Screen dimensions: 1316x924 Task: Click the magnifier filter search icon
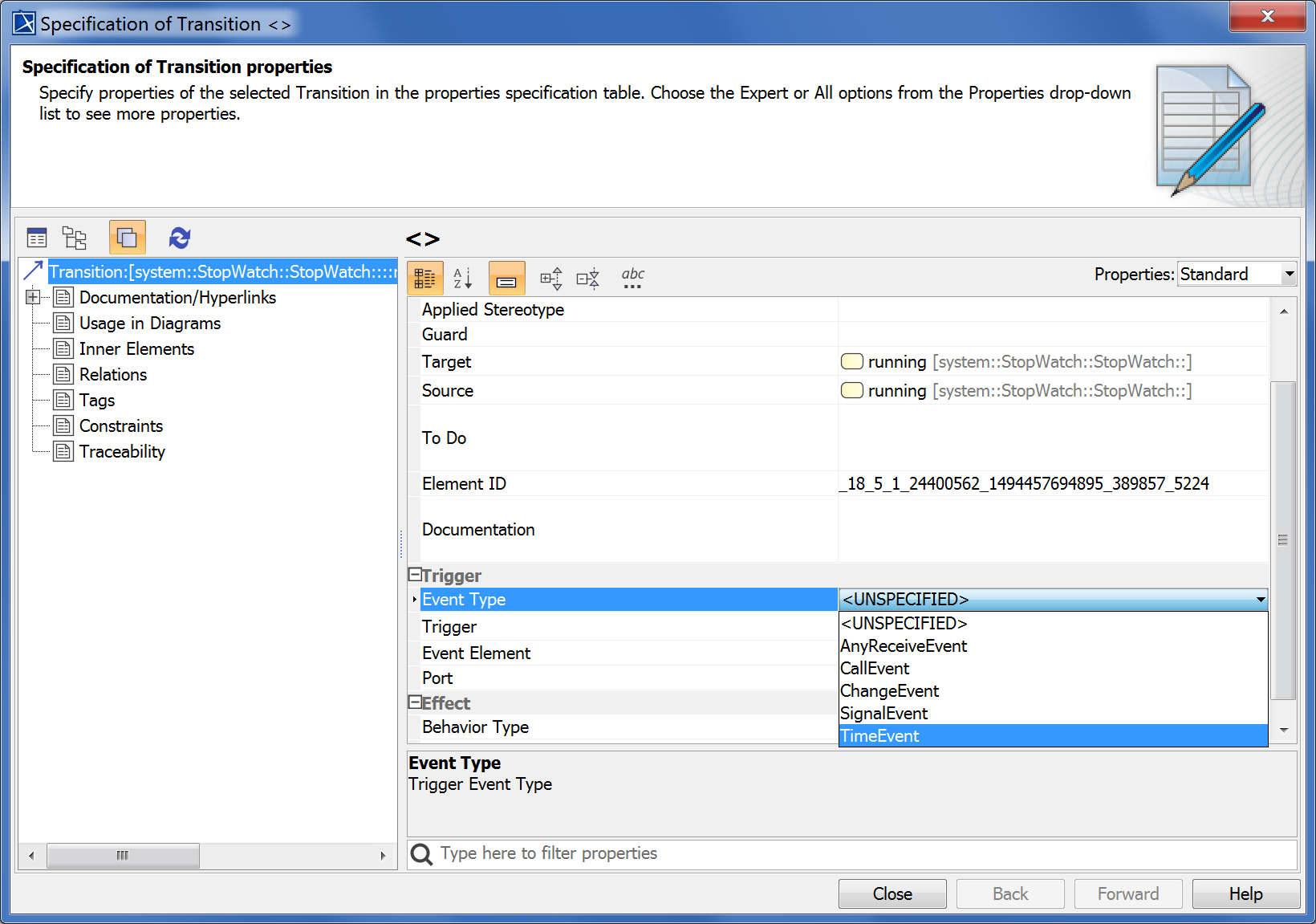[421, 854]
